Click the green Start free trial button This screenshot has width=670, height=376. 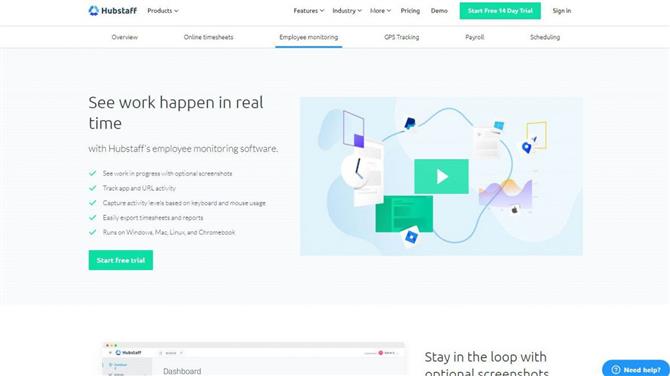(x=120, y=260)
